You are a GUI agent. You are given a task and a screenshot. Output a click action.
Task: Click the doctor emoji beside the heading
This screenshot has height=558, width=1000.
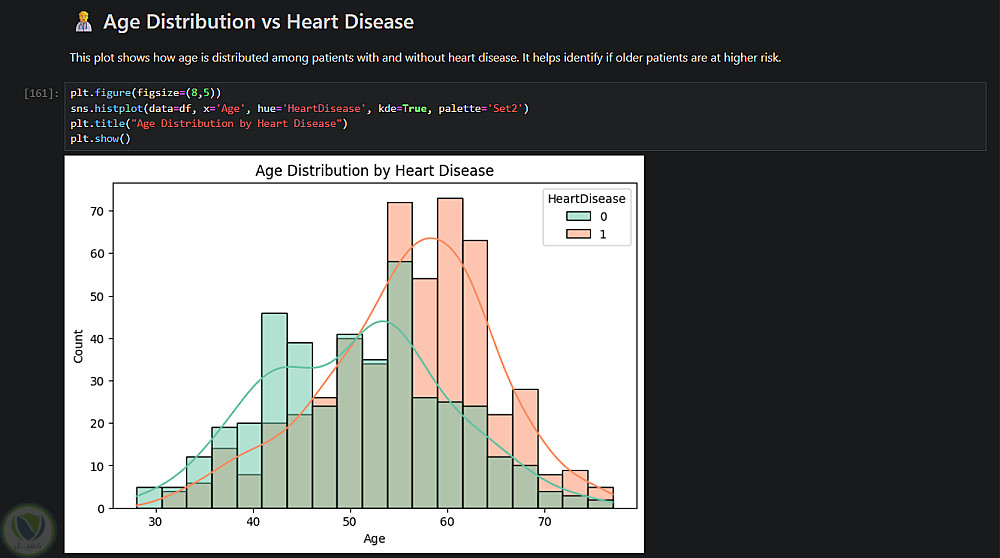coord(84,21)
